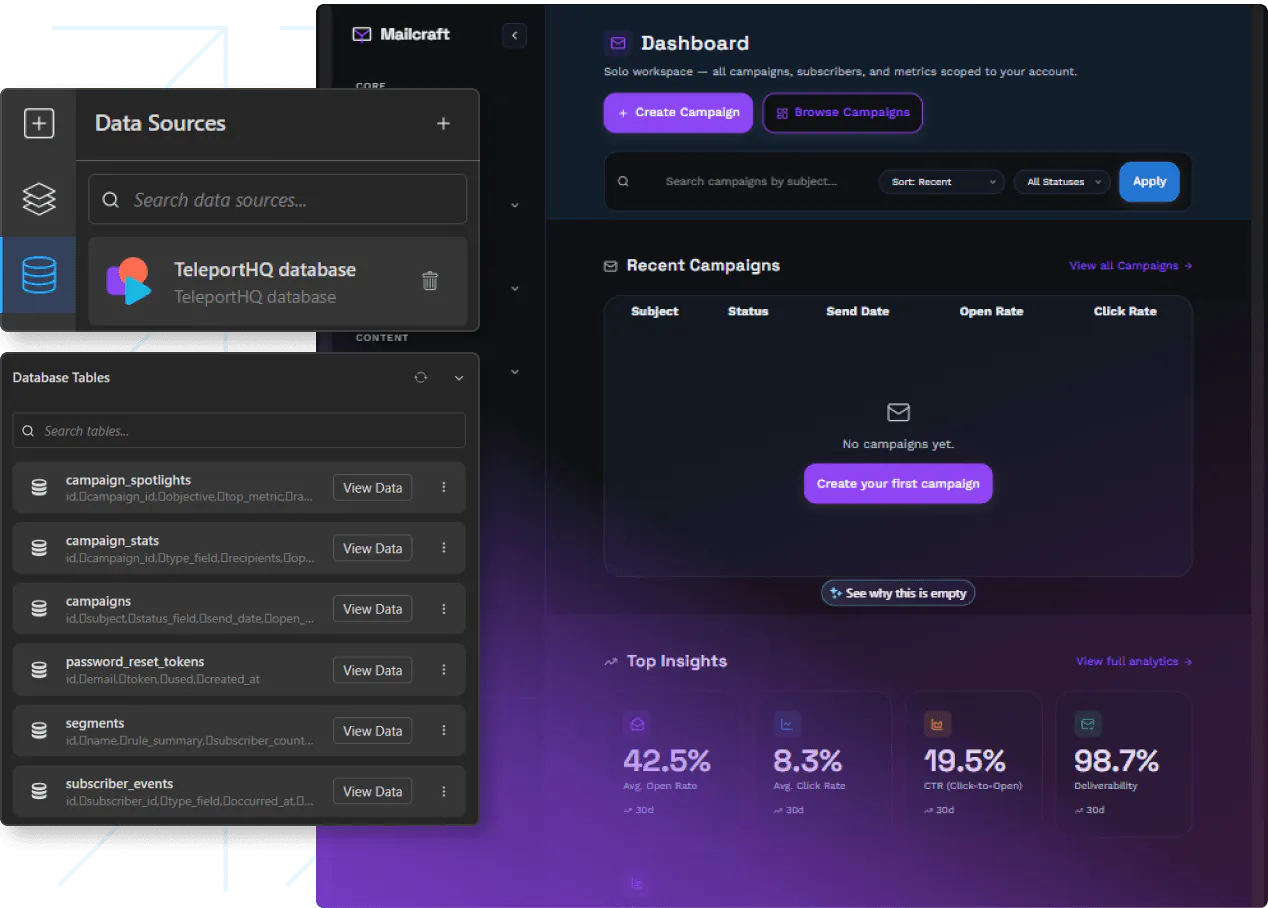View Data for campaign_spotlights table
1268x908 pixels.
tap(372, 488)
